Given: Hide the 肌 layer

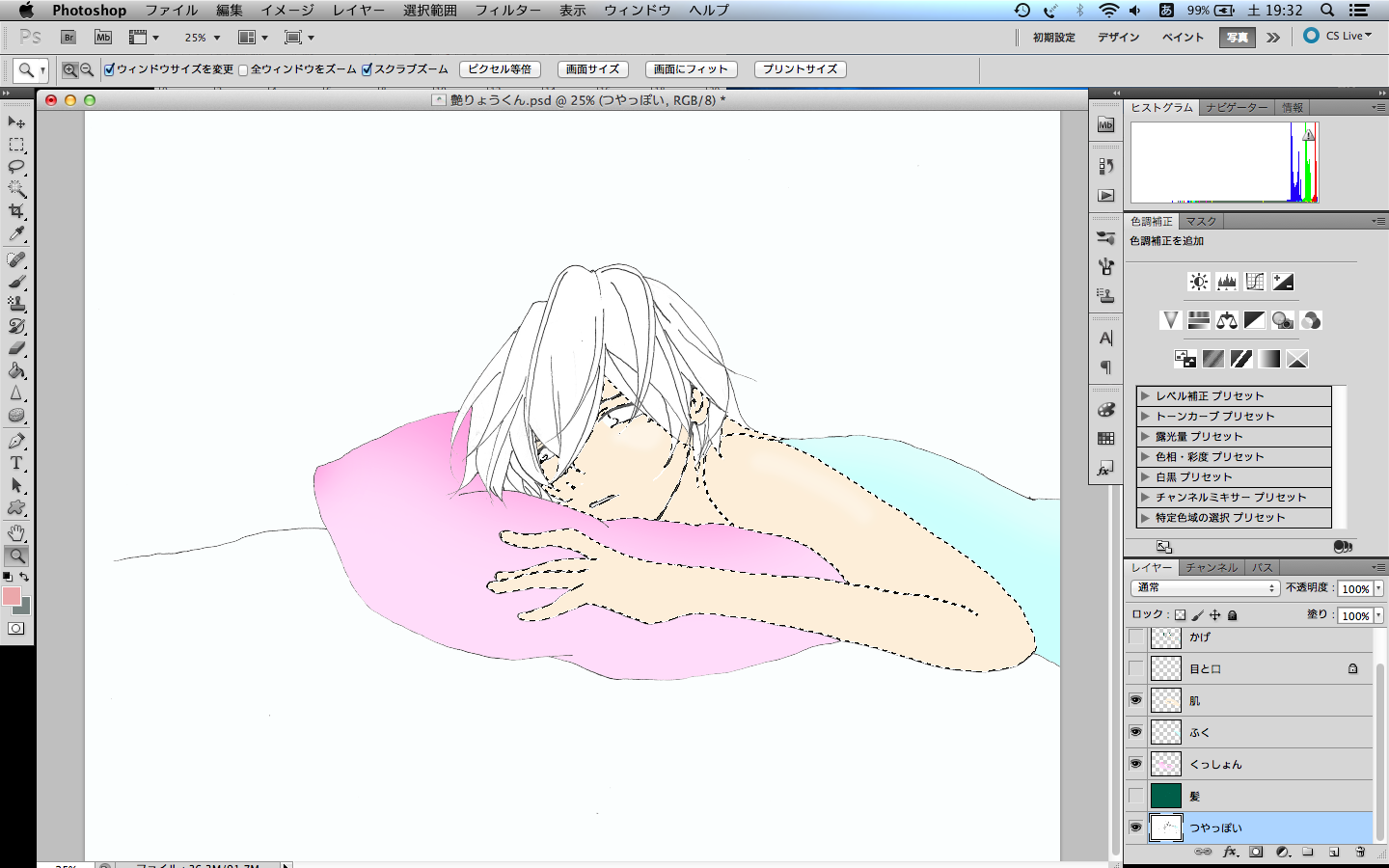Looking at the screenshot, I should point(1136,700).
